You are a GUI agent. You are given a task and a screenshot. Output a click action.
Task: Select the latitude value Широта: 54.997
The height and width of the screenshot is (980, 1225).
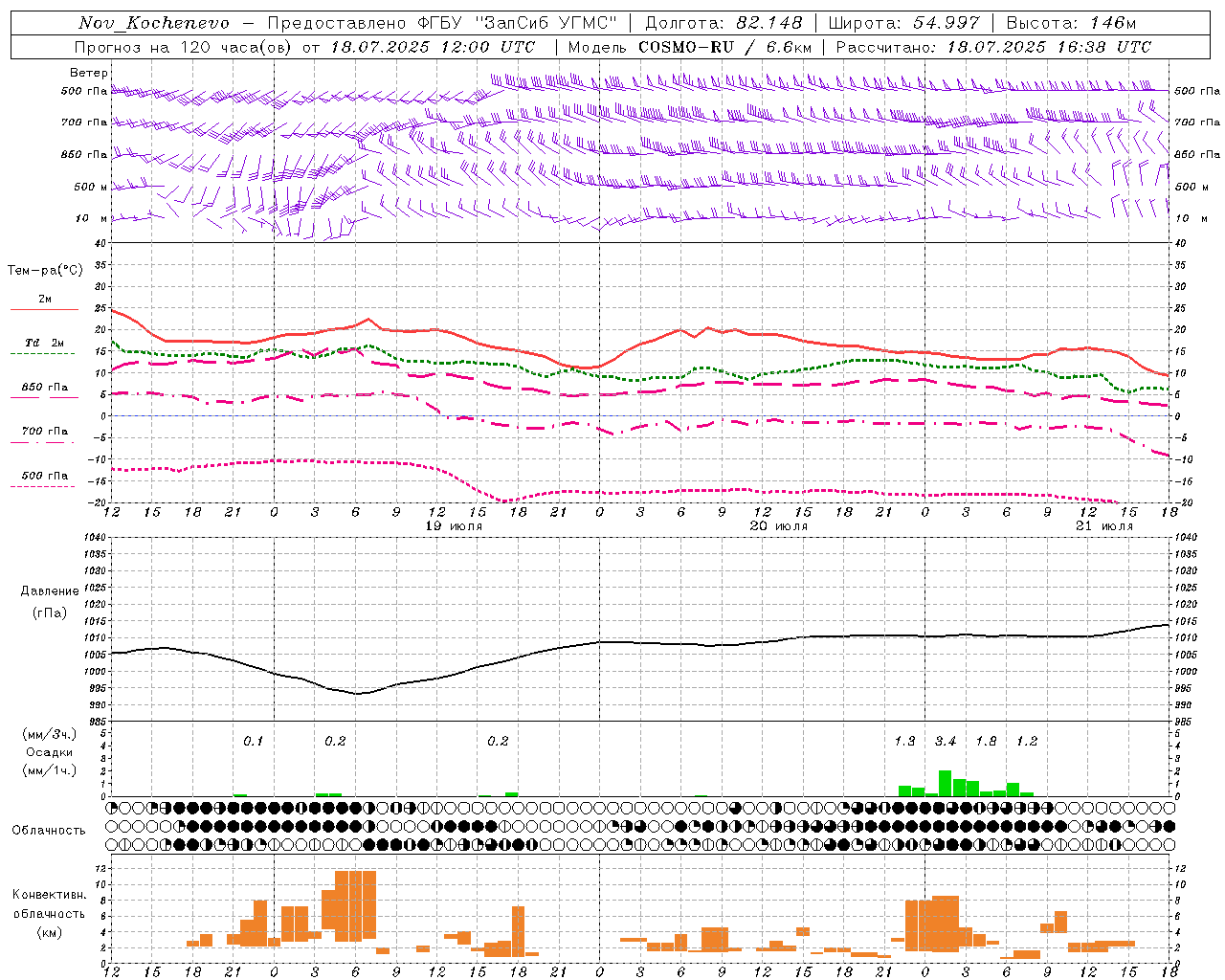(x=903, y=23)
